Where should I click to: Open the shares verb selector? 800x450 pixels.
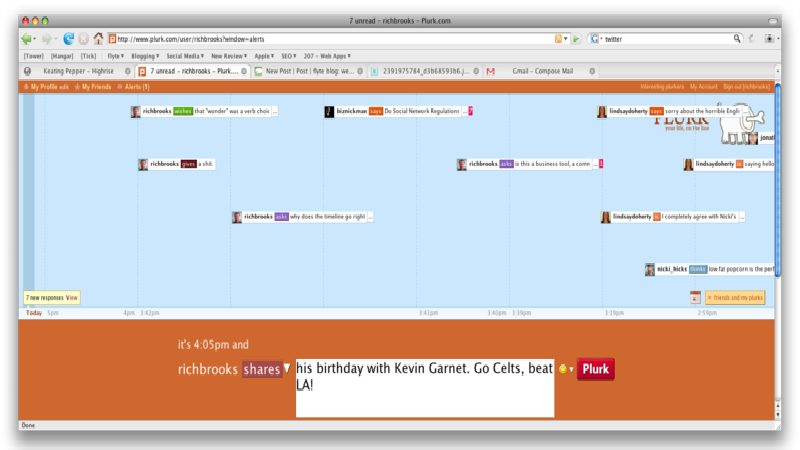tap(266, 369)
